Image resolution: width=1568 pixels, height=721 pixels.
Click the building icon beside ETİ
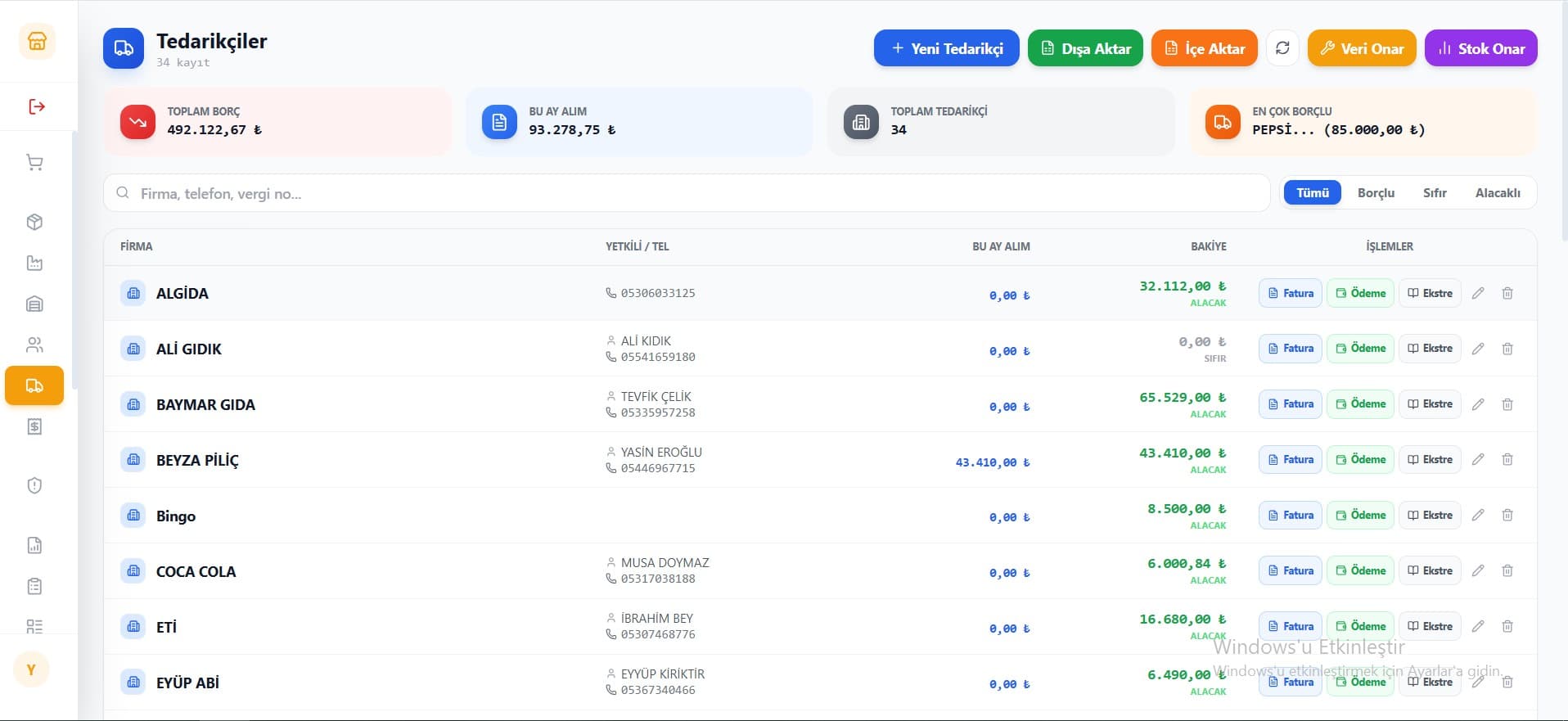pyautogui.click(x=133, y=627)
